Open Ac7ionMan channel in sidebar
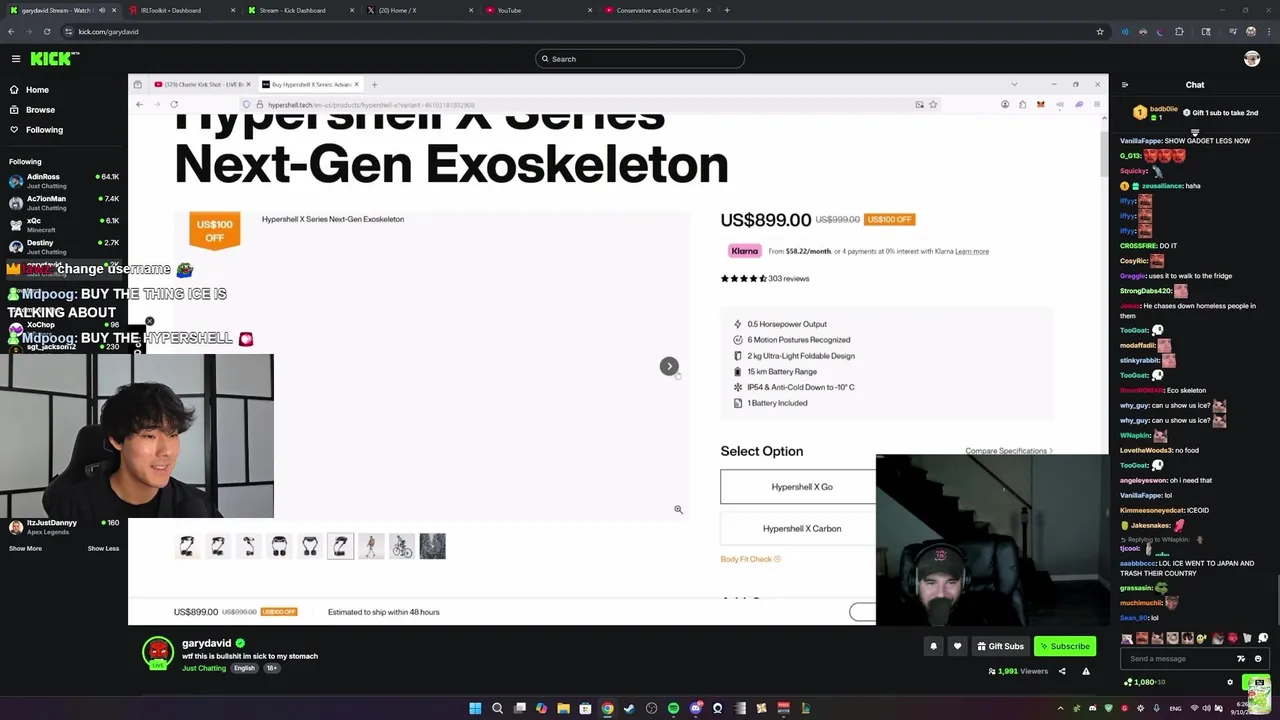 pos(64,203)
